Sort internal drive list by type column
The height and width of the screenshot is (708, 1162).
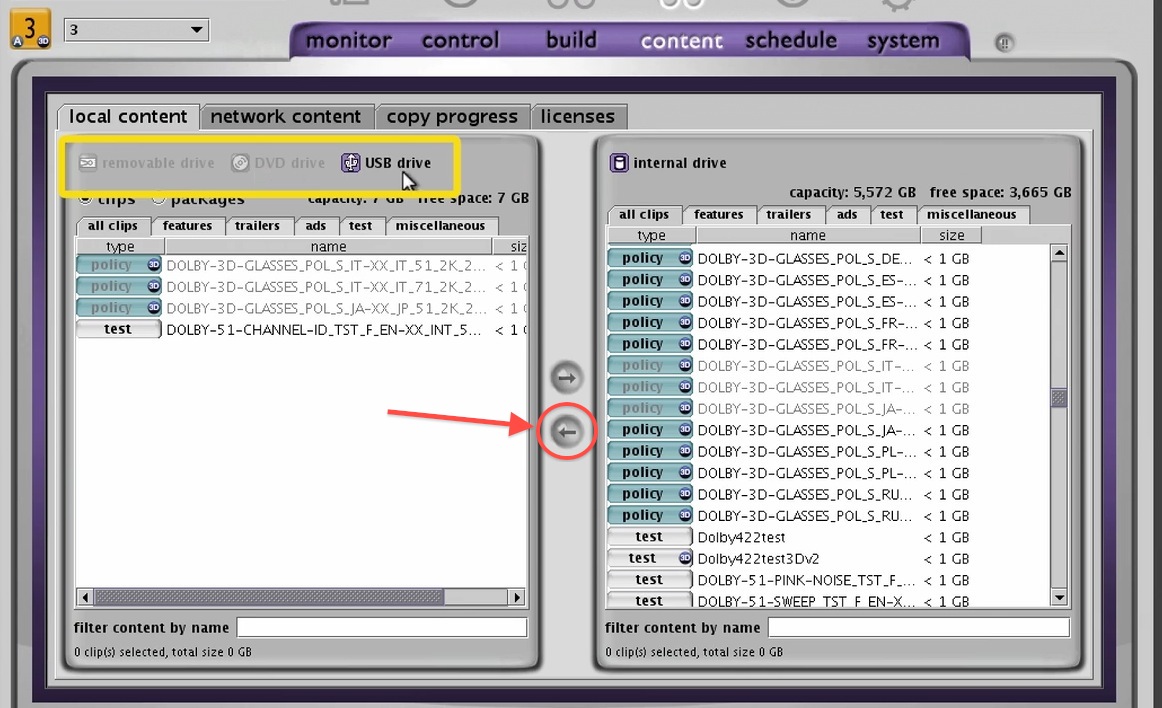point(651,235)
